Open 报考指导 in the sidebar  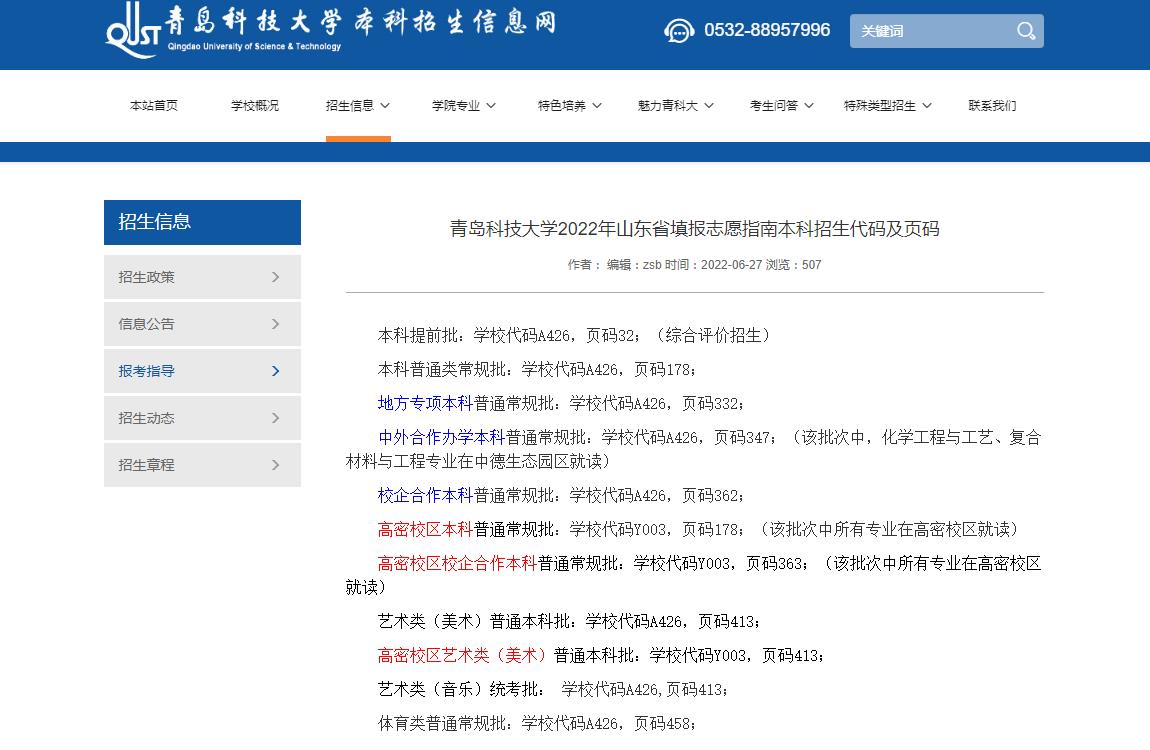click(202, 371)
